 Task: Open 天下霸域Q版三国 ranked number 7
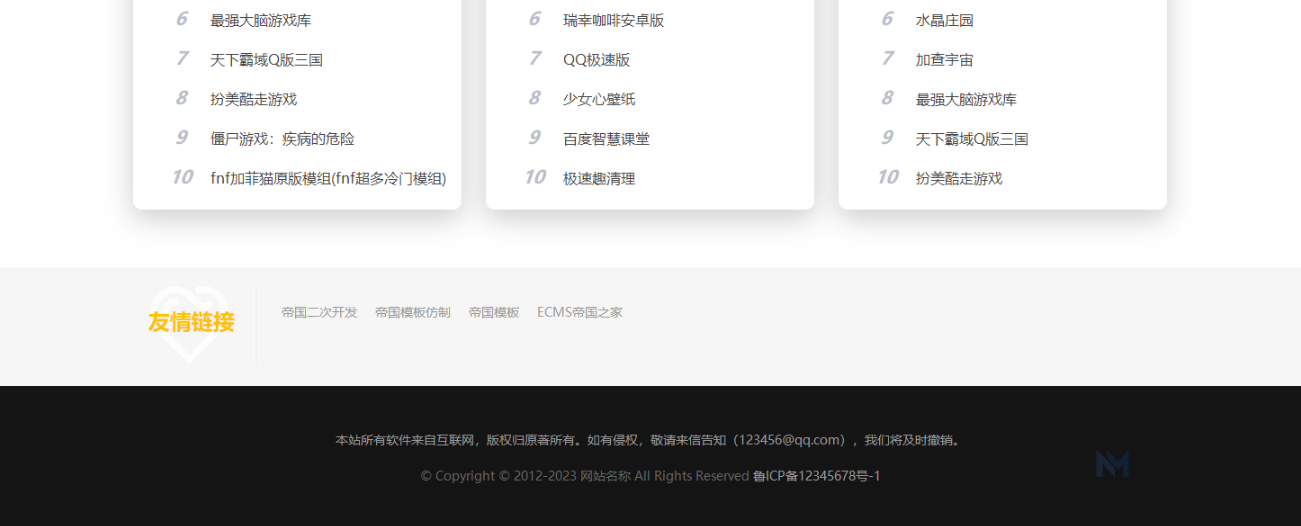tap(266, 60)
